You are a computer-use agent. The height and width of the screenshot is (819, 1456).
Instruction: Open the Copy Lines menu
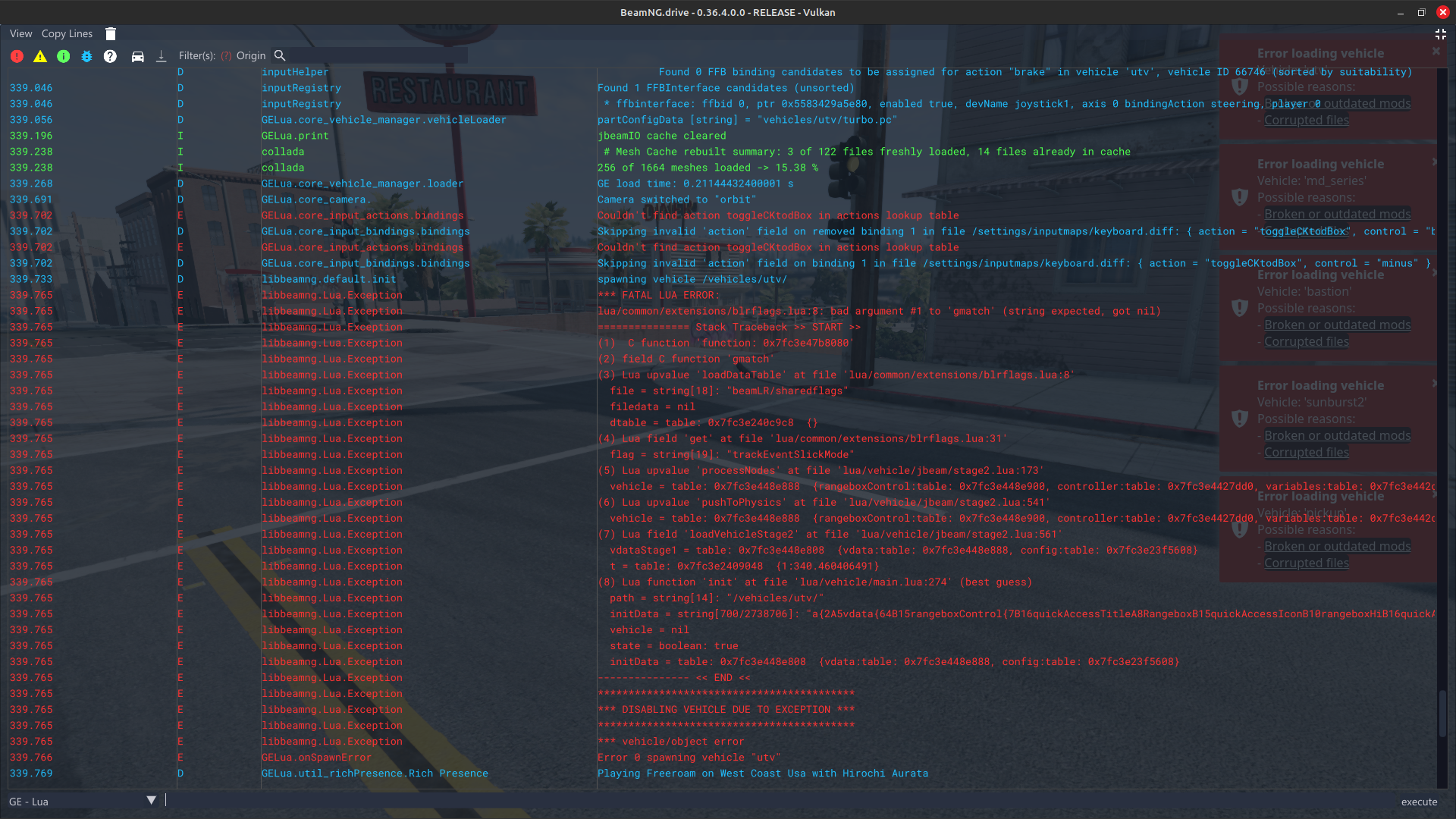(67, 33)
